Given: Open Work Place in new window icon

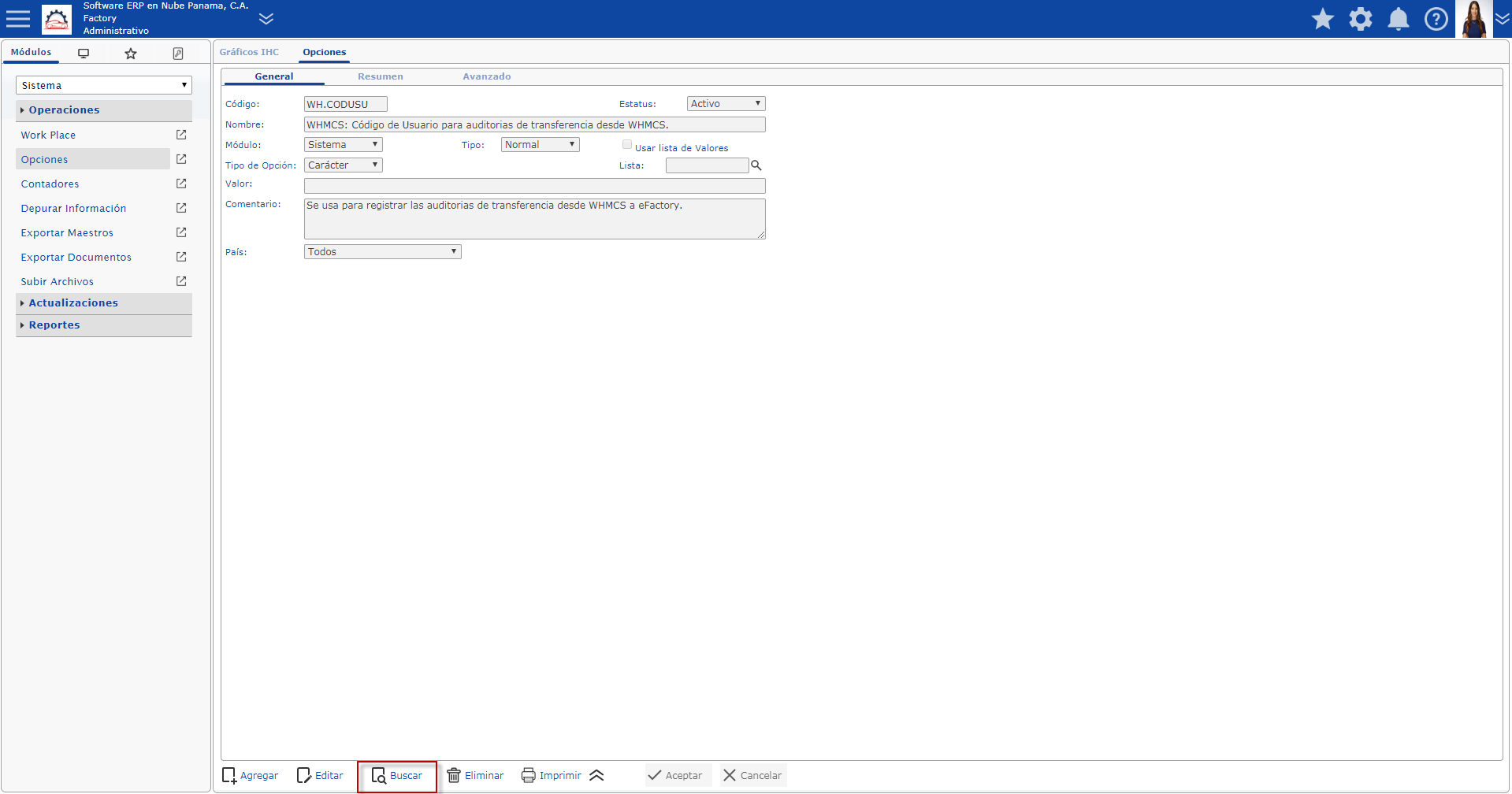Looking at the screenshot, I should click(181, 135).
